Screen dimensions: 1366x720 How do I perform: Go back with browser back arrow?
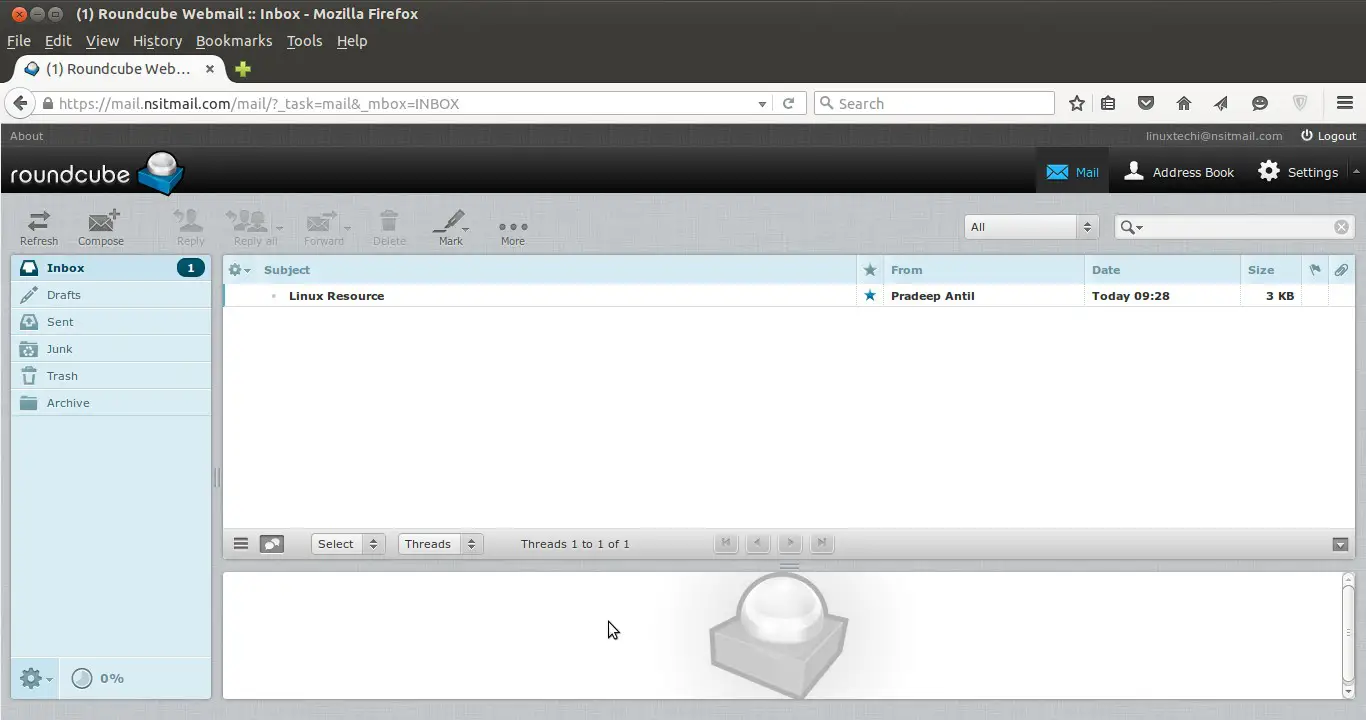pos(20,103)
